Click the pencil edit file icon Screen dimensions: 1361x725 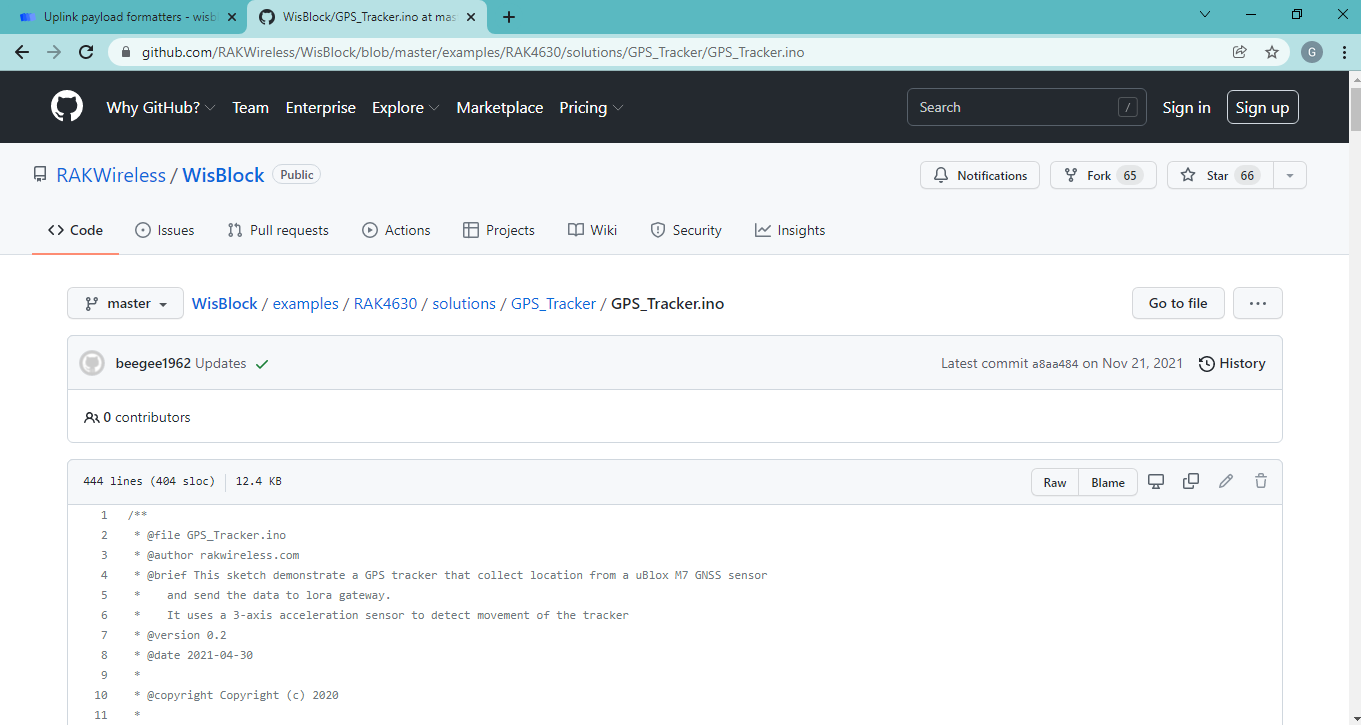(x=1226, y=482)
